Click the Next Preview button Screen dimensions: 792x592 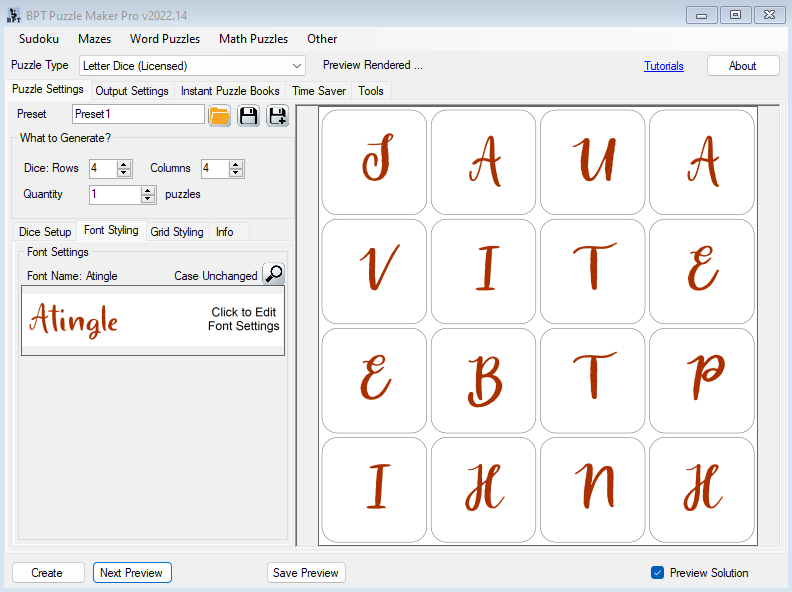(x=132, y=573)
